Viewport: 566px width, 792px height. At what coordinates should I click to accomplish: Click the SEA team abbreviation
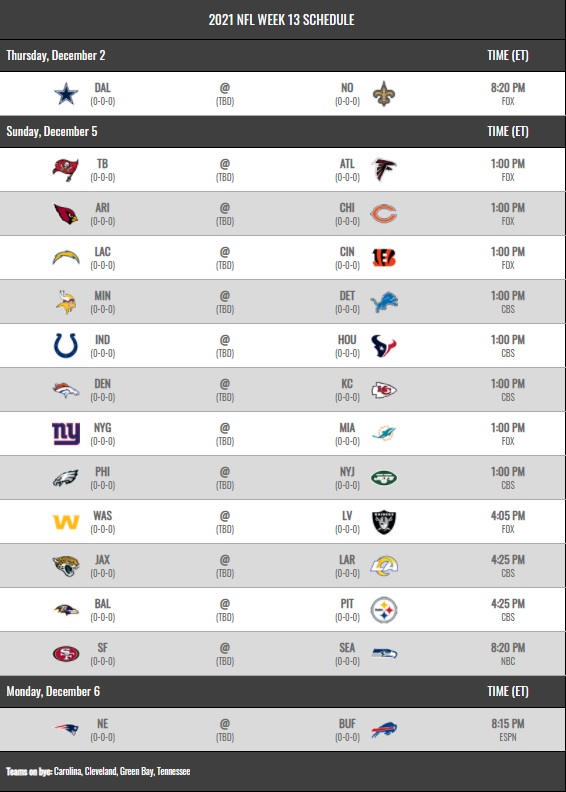tap(347, 648)
